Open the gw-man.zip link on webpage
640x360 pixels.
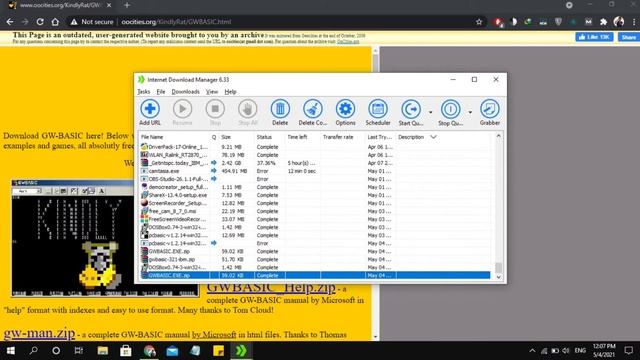click(39, 333)
